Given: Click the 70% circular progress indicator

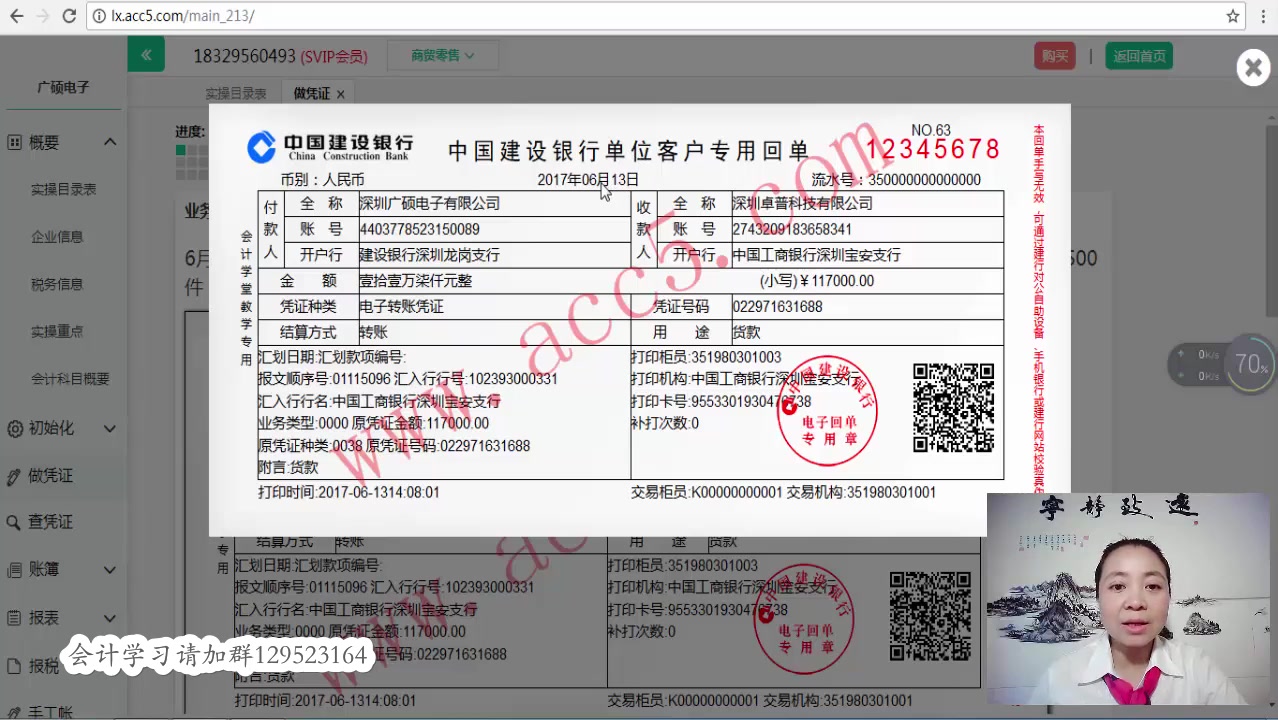Looking at the screenshot, I should (1251, 364).
